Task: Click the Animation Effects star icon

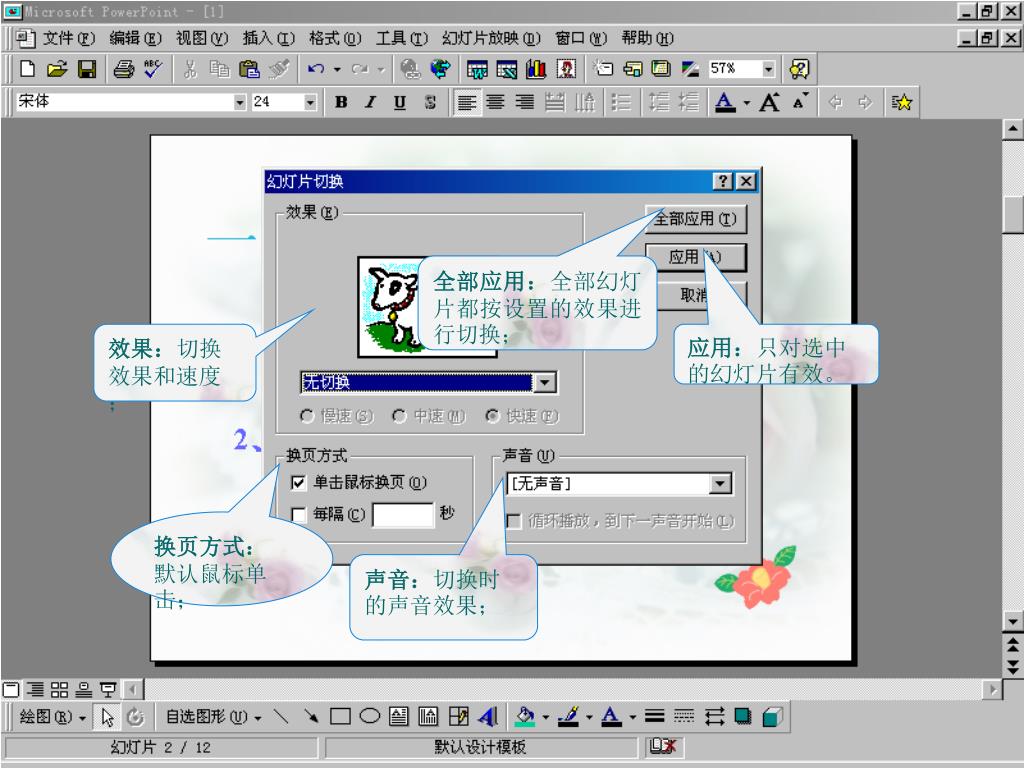Action: (x=902, y=102)
